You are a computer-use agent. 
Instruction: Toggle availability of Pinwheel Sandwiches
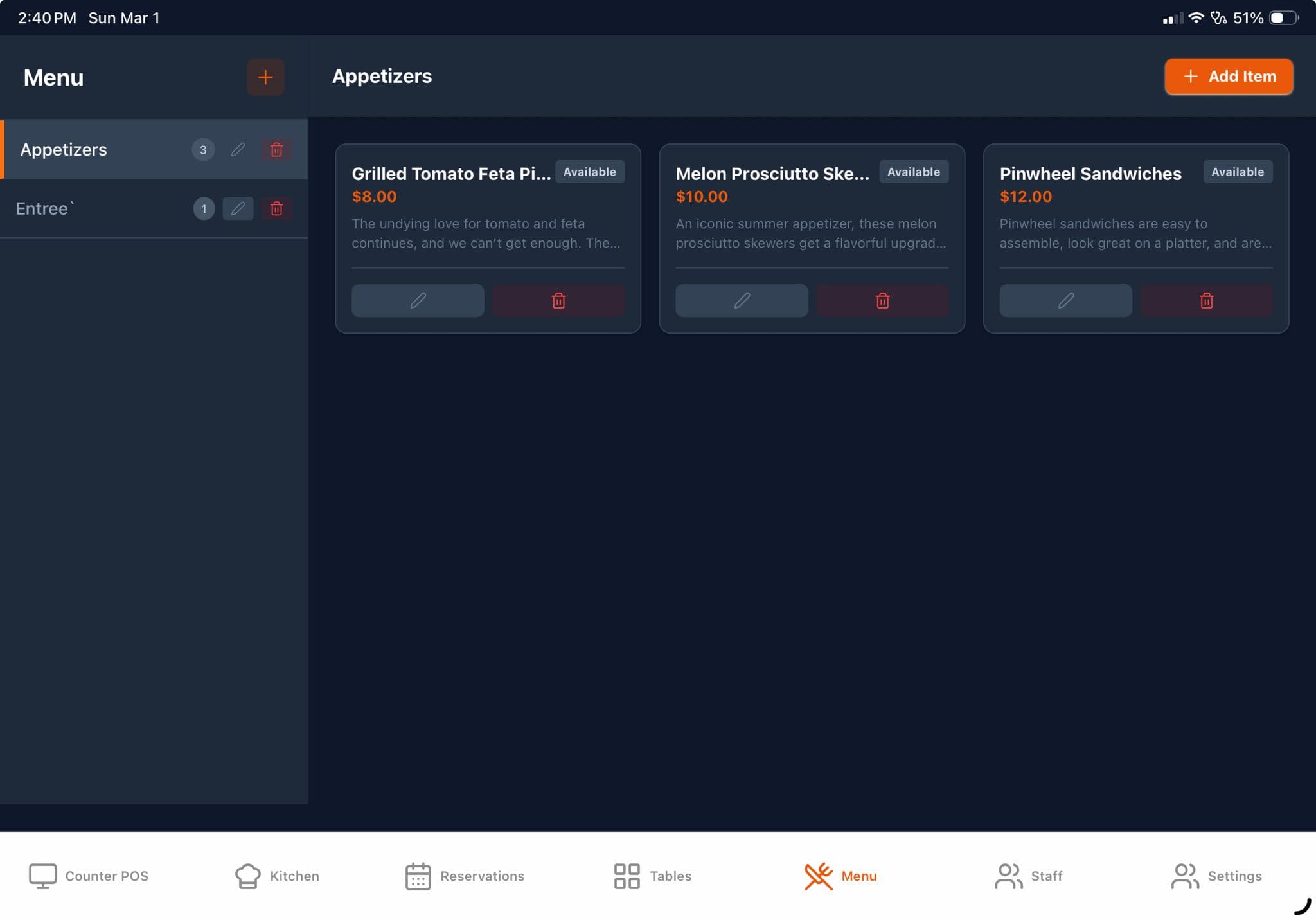coord(1237,172)
